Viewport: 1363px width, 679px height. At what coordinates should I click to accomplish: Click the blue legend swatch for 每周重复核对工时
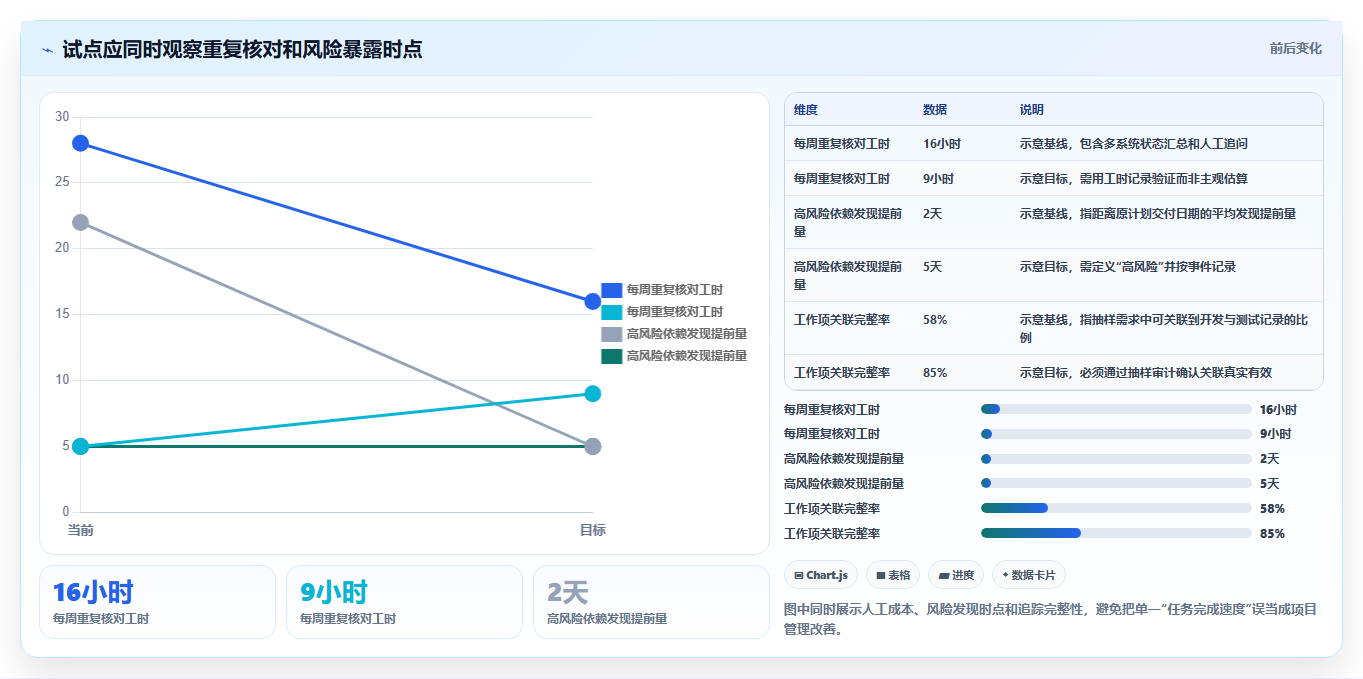coord(611,290)
